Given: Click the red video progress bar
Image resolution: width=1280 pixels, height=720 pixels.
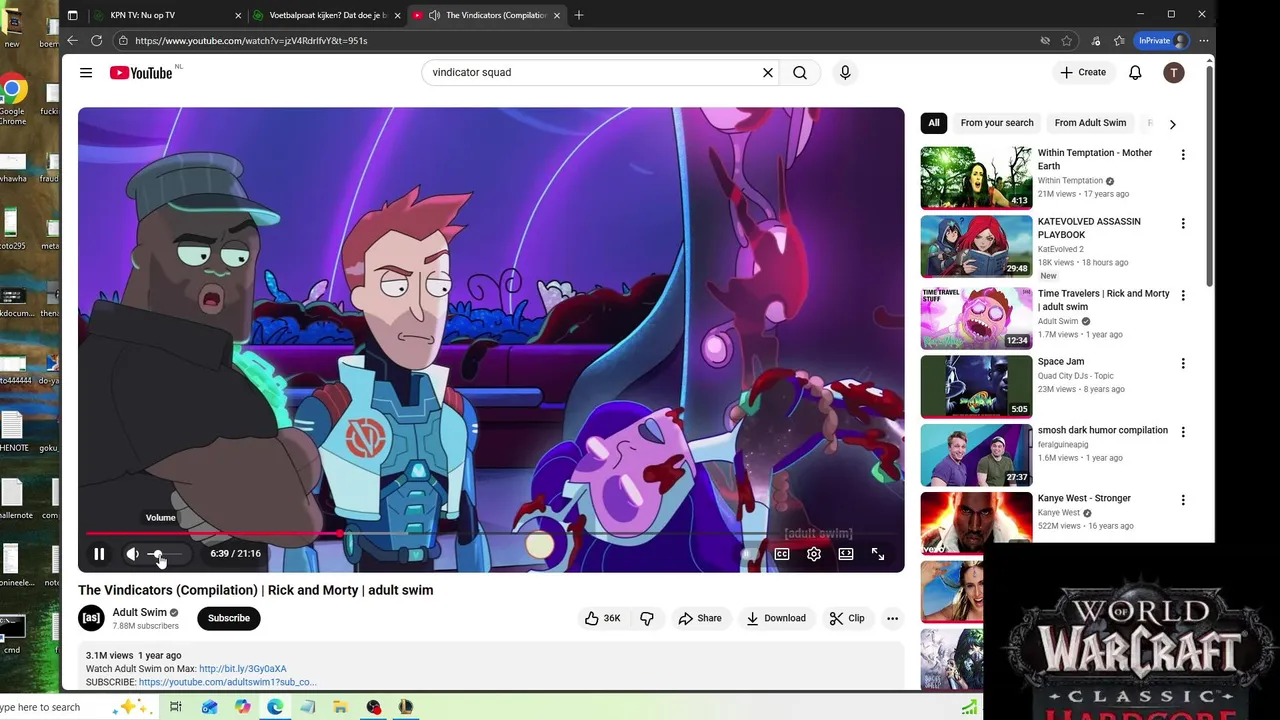Looking at the screenshot, I should click(x=214, y=534).
